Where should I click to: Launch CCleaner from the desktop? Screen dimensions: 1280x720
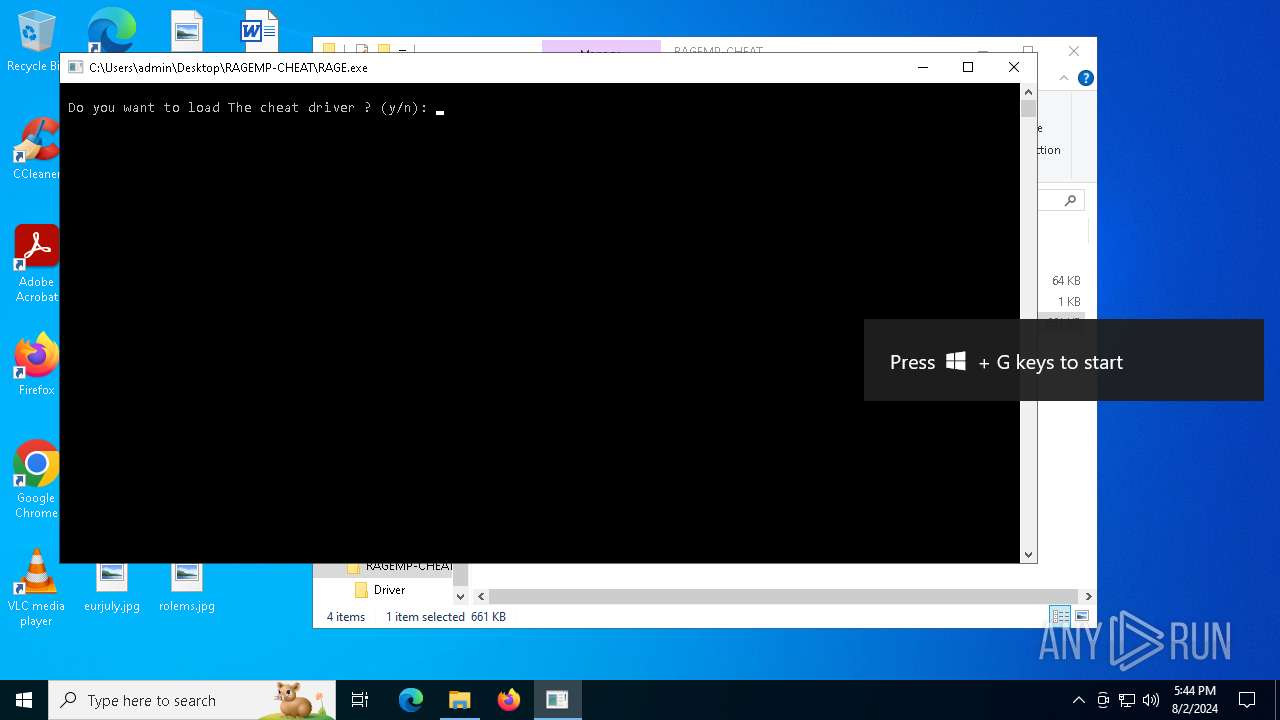[35, 149]
